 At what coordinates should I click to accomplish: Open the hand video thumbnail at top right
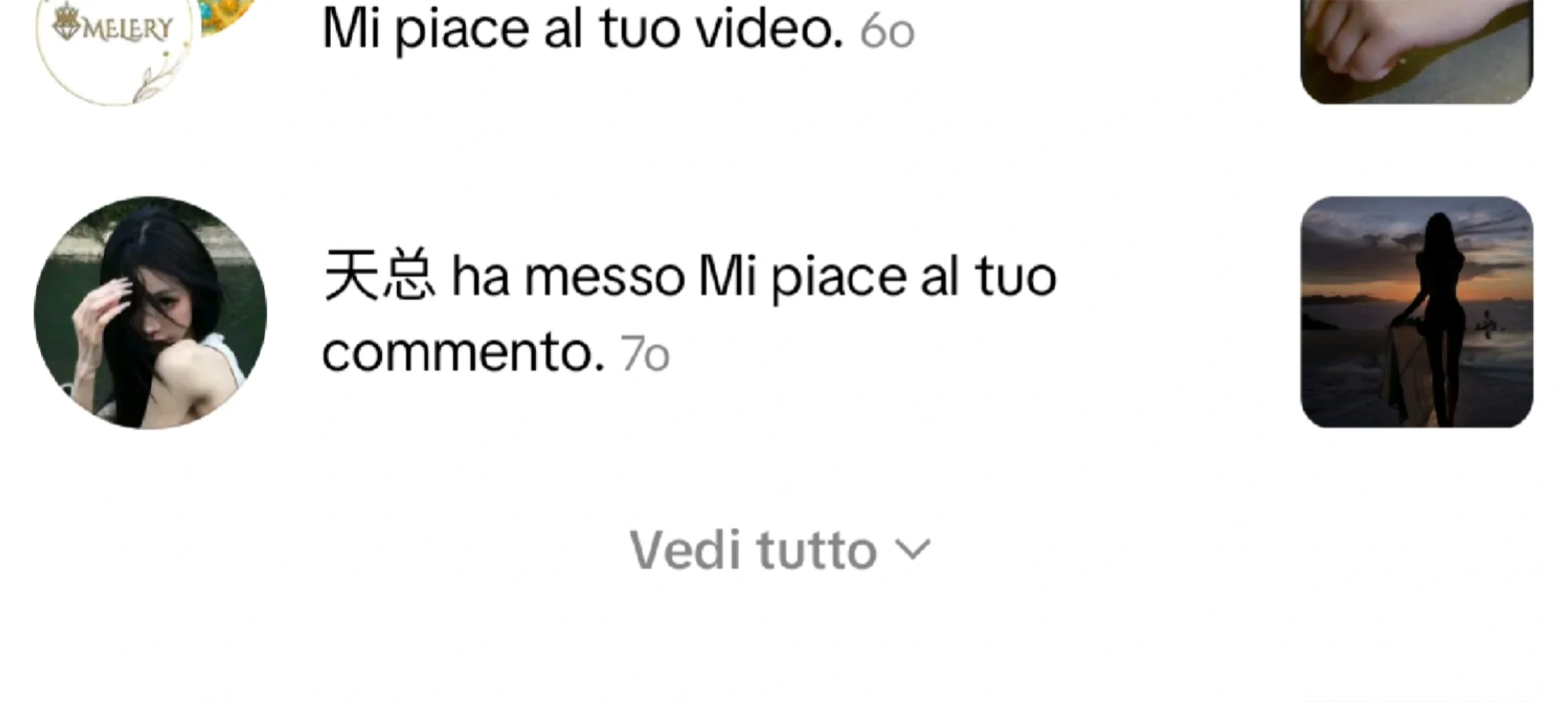coord(1416,51)
